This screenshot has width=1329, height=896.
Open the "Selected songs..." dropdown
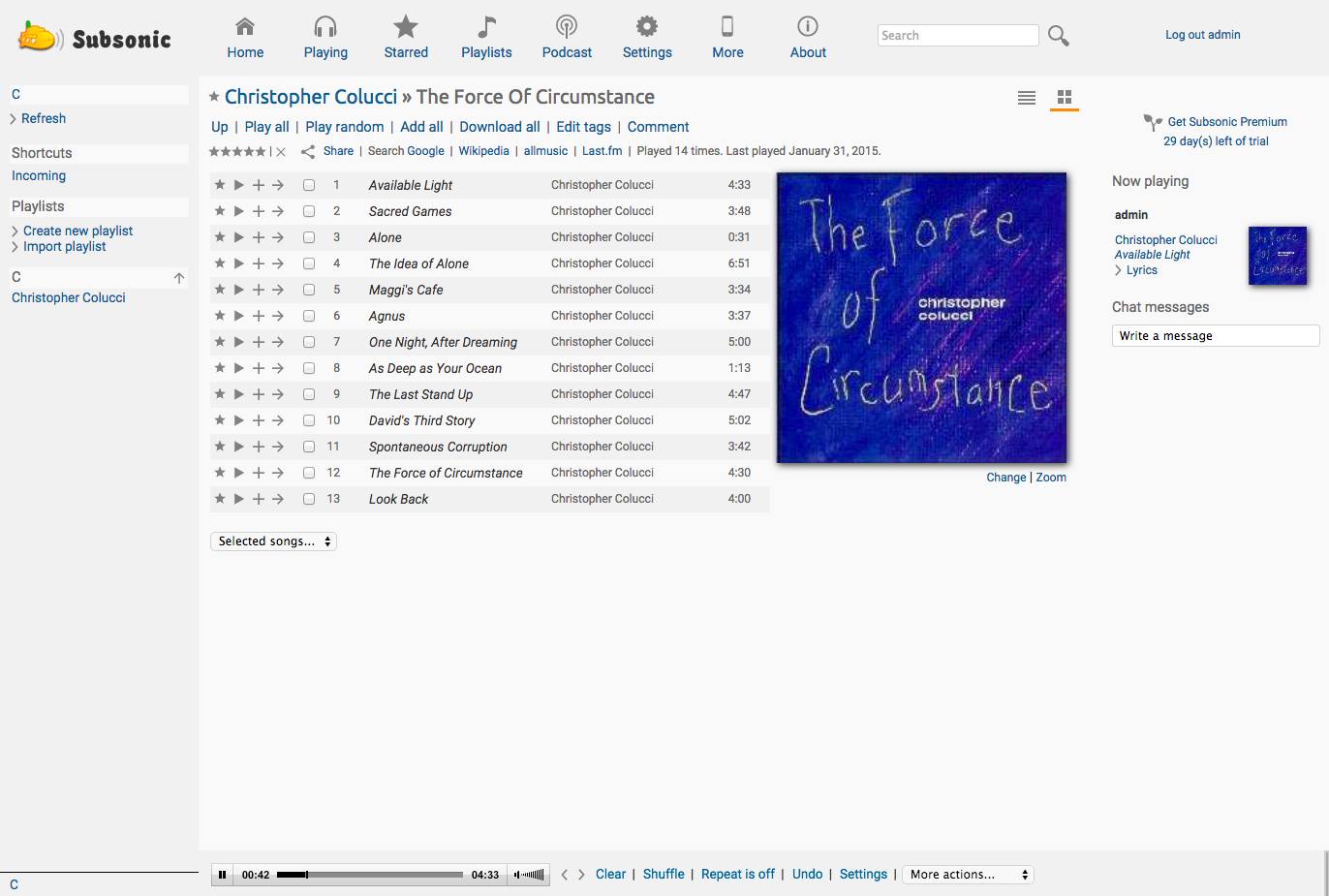point(273,541)
